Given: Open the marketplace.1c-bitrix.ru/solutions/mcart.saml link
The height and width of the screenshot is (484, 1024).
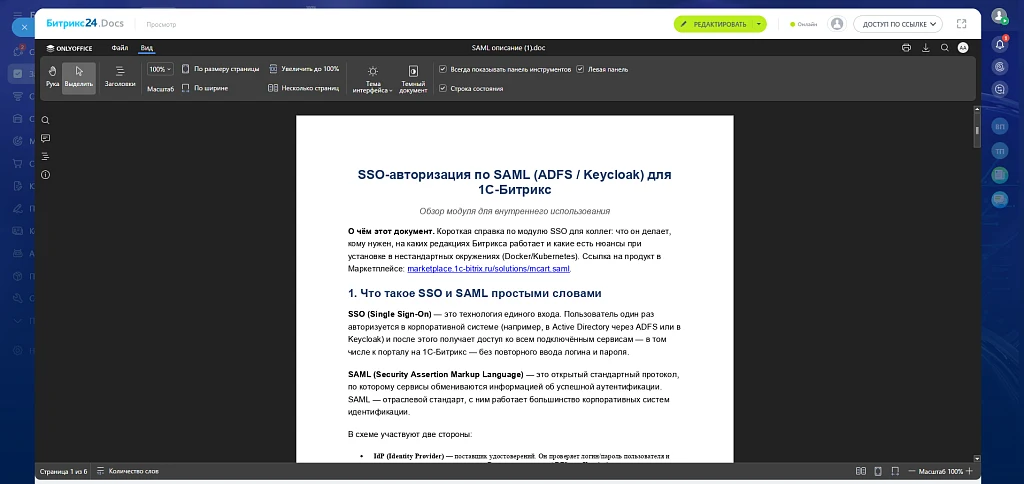Looking at the screenshot, I should point(488,268).
